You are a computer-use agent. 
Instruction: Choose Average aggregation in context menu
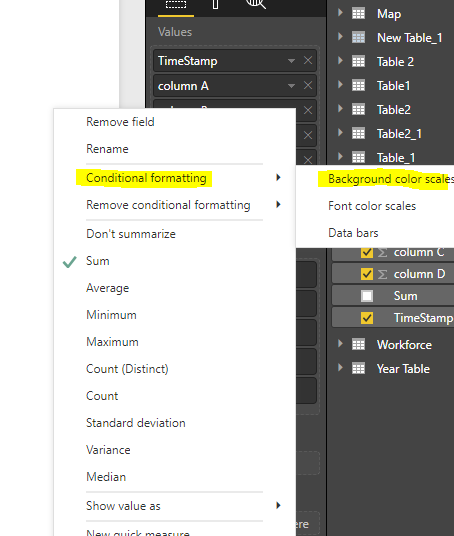[108, 288]
